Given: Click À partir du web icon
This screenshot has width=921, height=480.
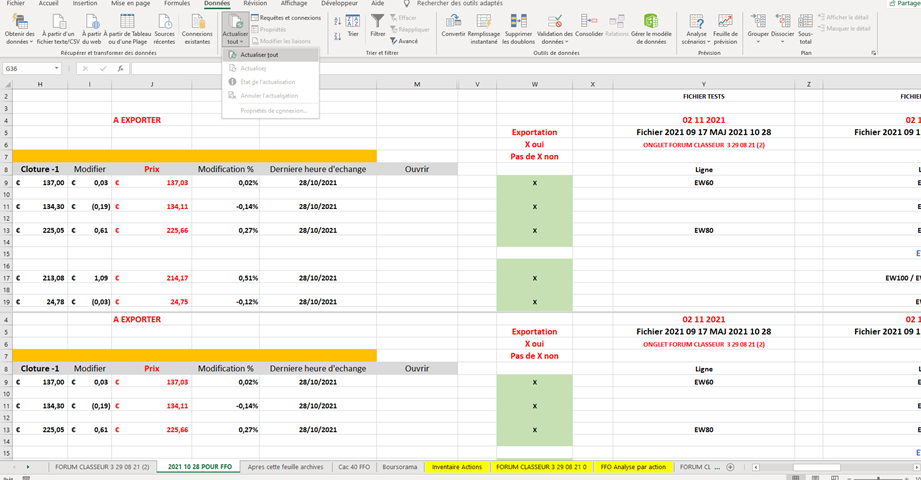Looking at the screenshot, I should [x=92, y=22].
